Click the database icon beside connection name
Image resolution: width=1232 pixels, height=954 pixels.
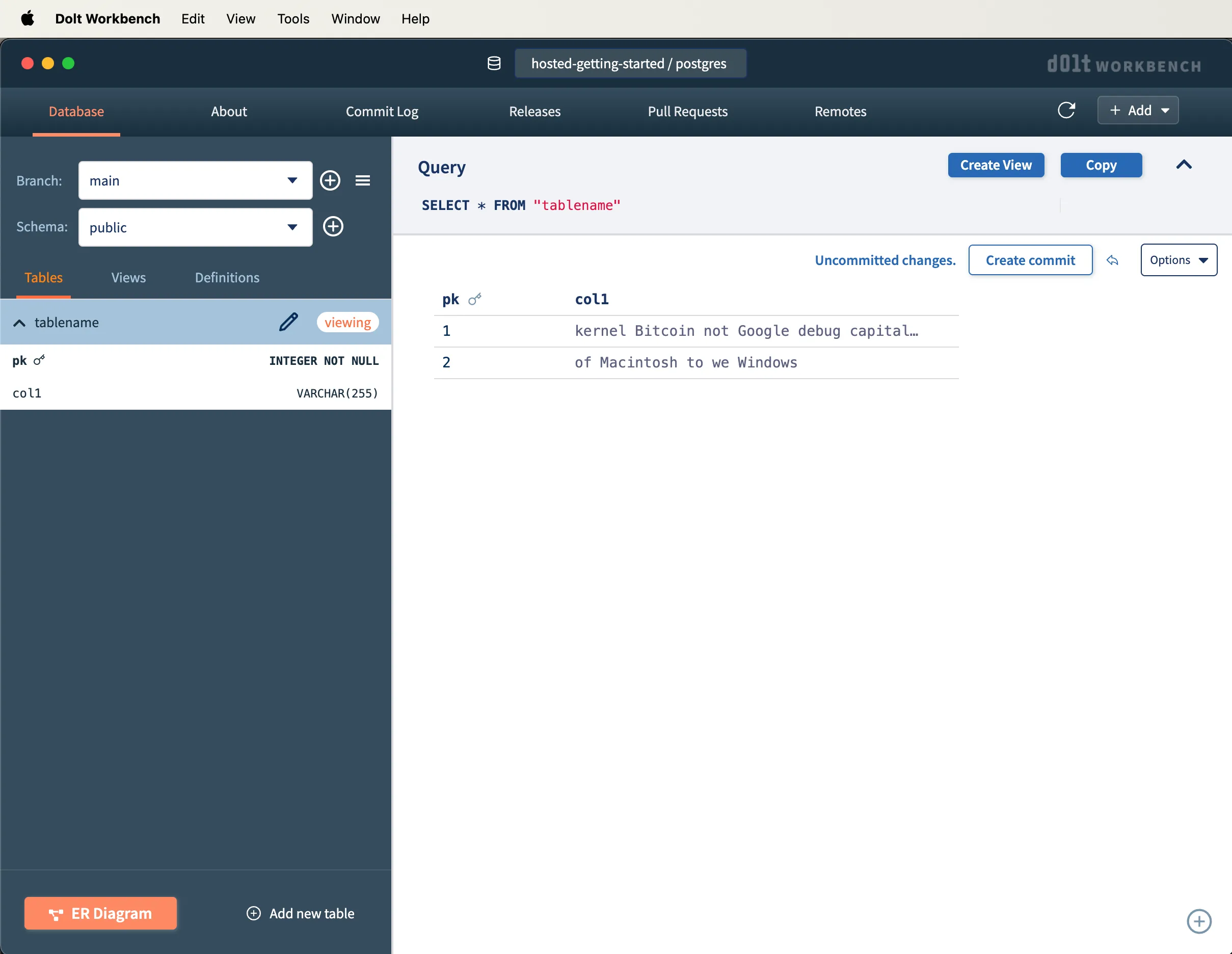pos(494,63)
